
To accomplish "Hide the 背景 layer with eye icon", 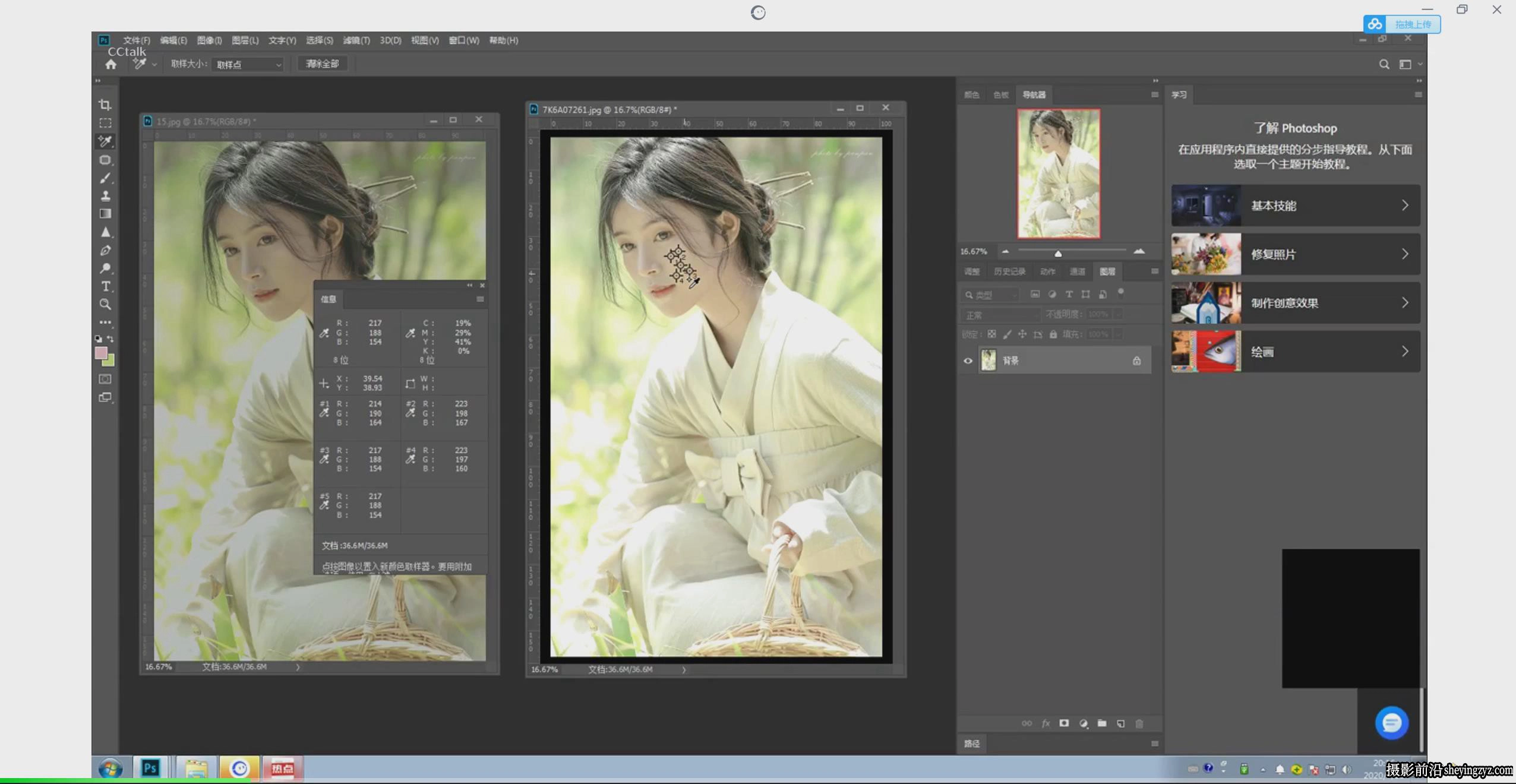I will click(968, 361).
